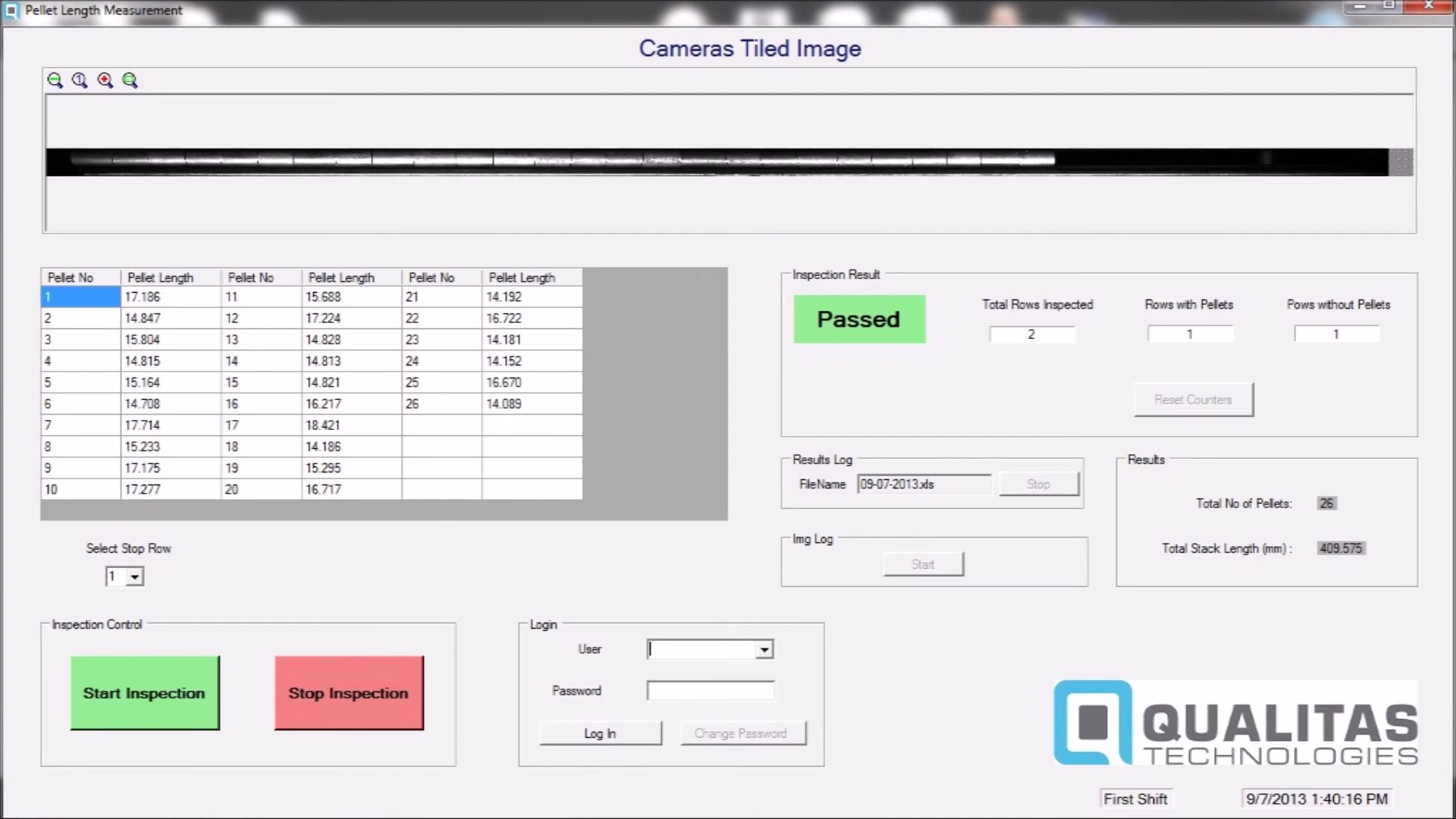Click pellet length cell 16.717
The height and width of the screenshot is (819, 1456).
[x=351, y=490]
